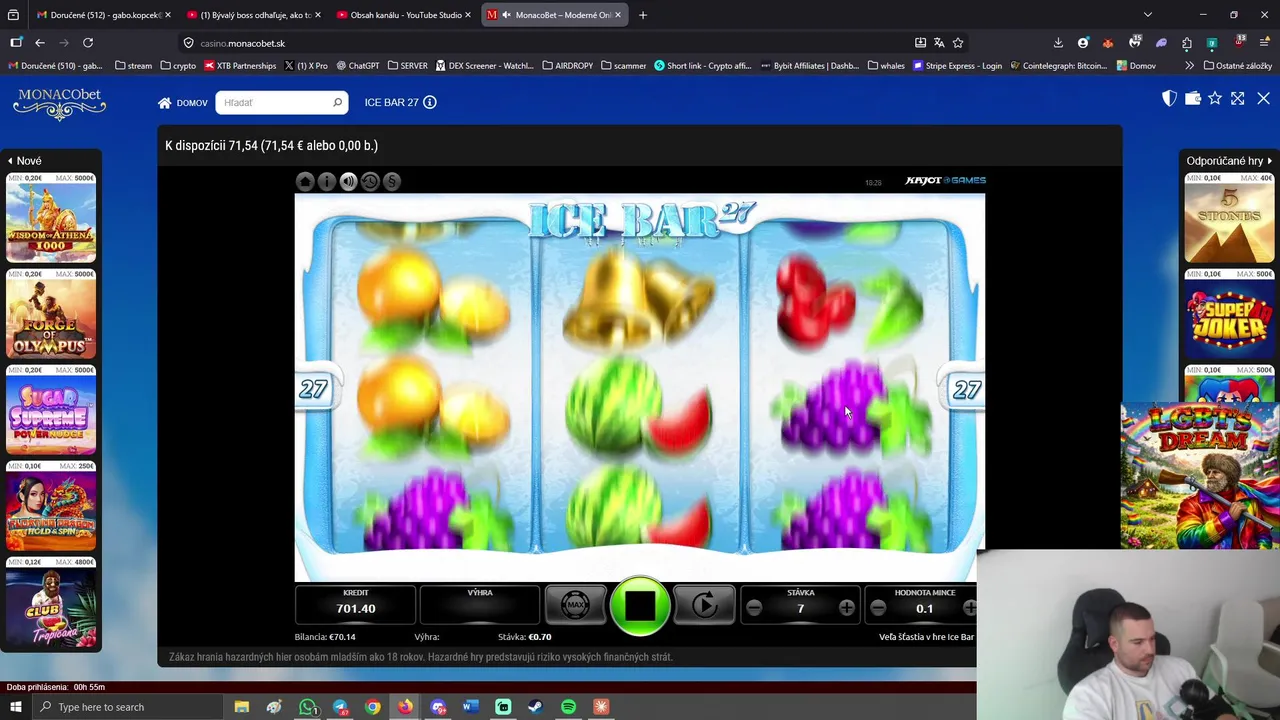Image resolution: width=1280 pixels, height=720 pixels.
Task: Reload the page
Action: [88, 43]
